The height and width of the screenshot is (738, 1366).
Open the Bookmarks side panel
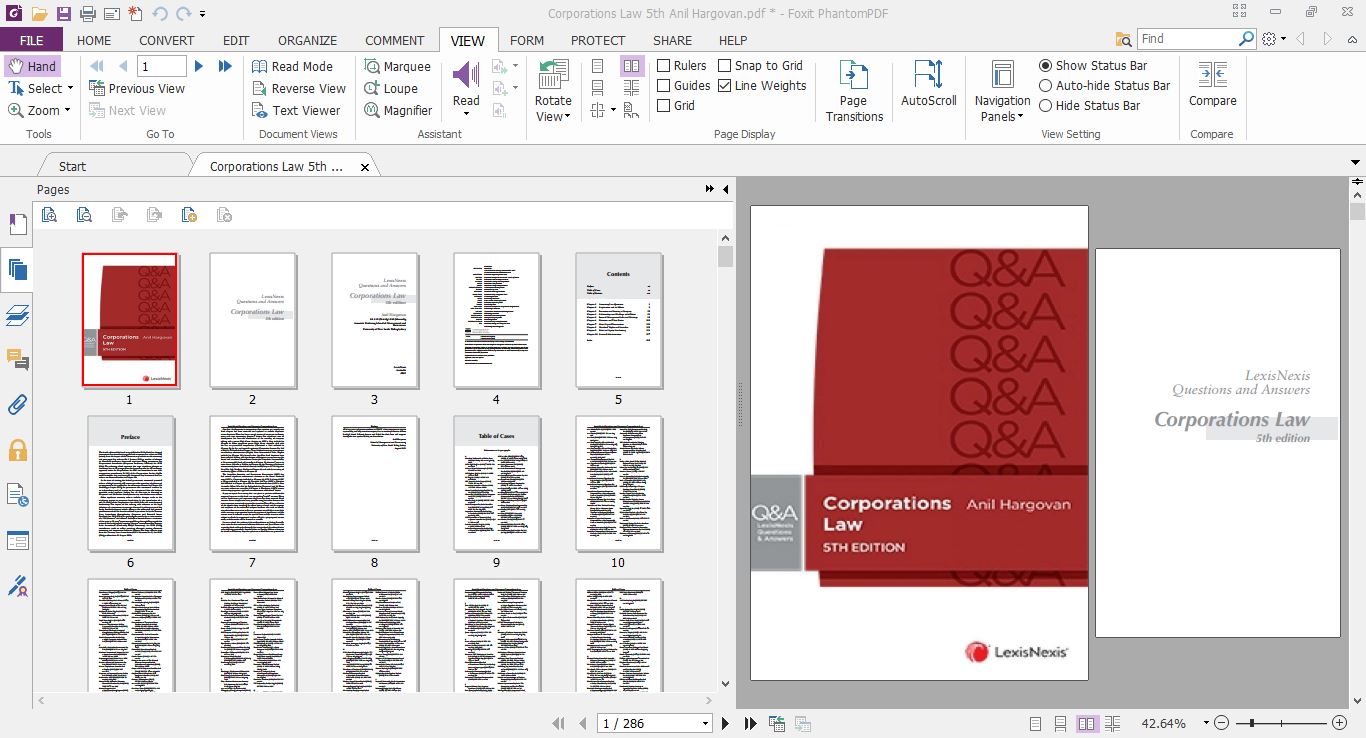[17, 224]
